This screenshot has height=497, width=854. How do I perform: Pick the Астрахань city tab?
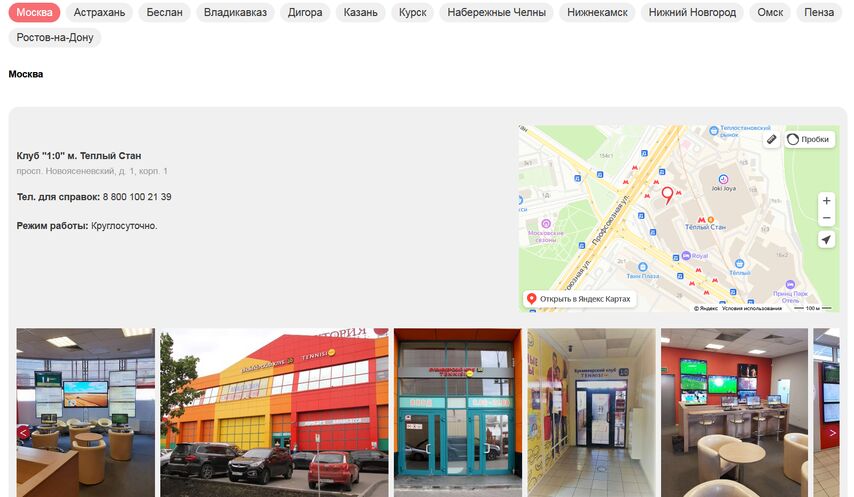point(99,12)
